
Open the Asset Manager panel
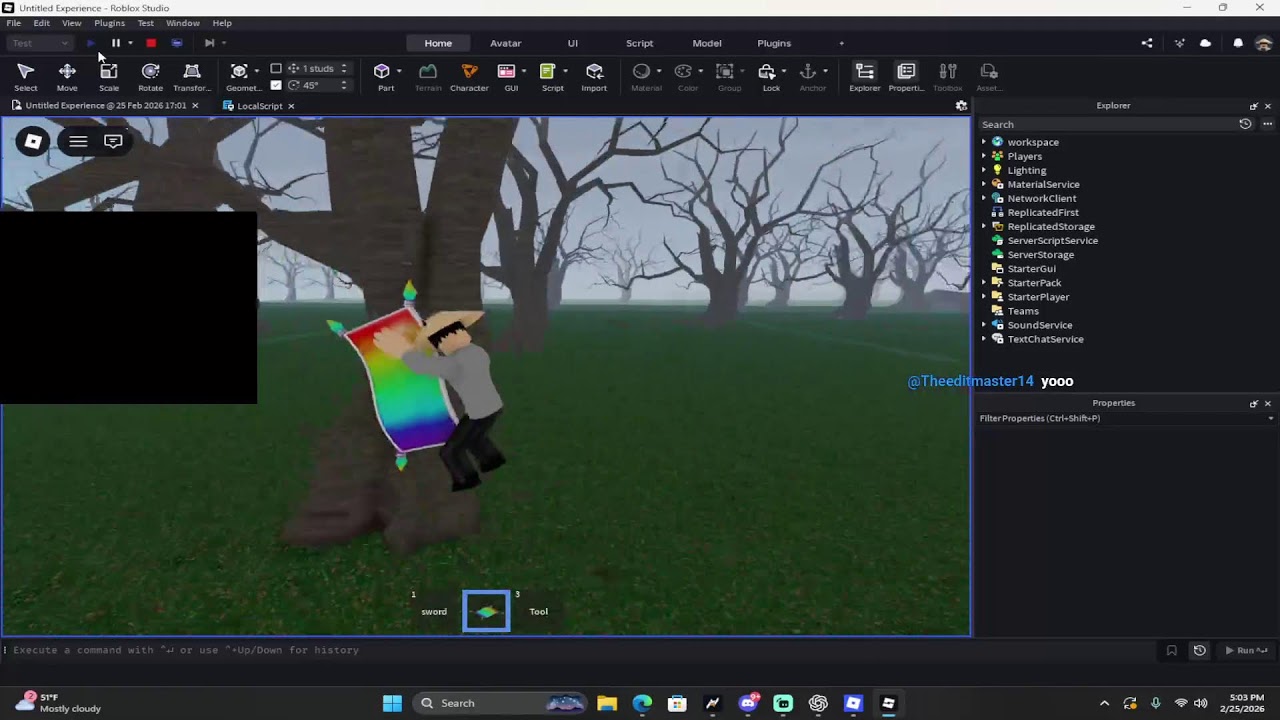[x=989, y=77]
